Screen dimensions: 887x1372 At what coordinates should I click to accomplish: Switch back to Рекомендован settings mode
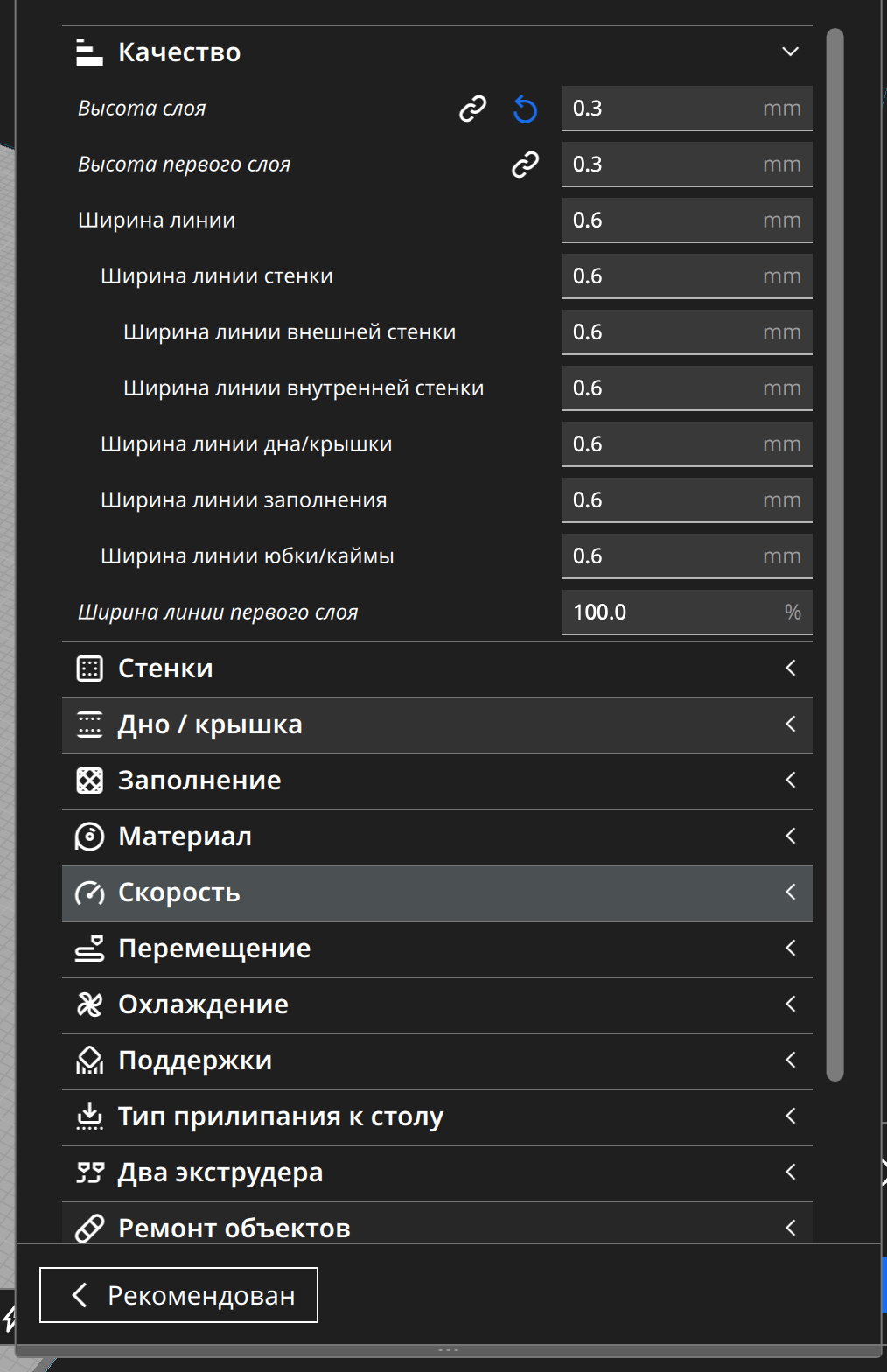tap(178, 1295)
